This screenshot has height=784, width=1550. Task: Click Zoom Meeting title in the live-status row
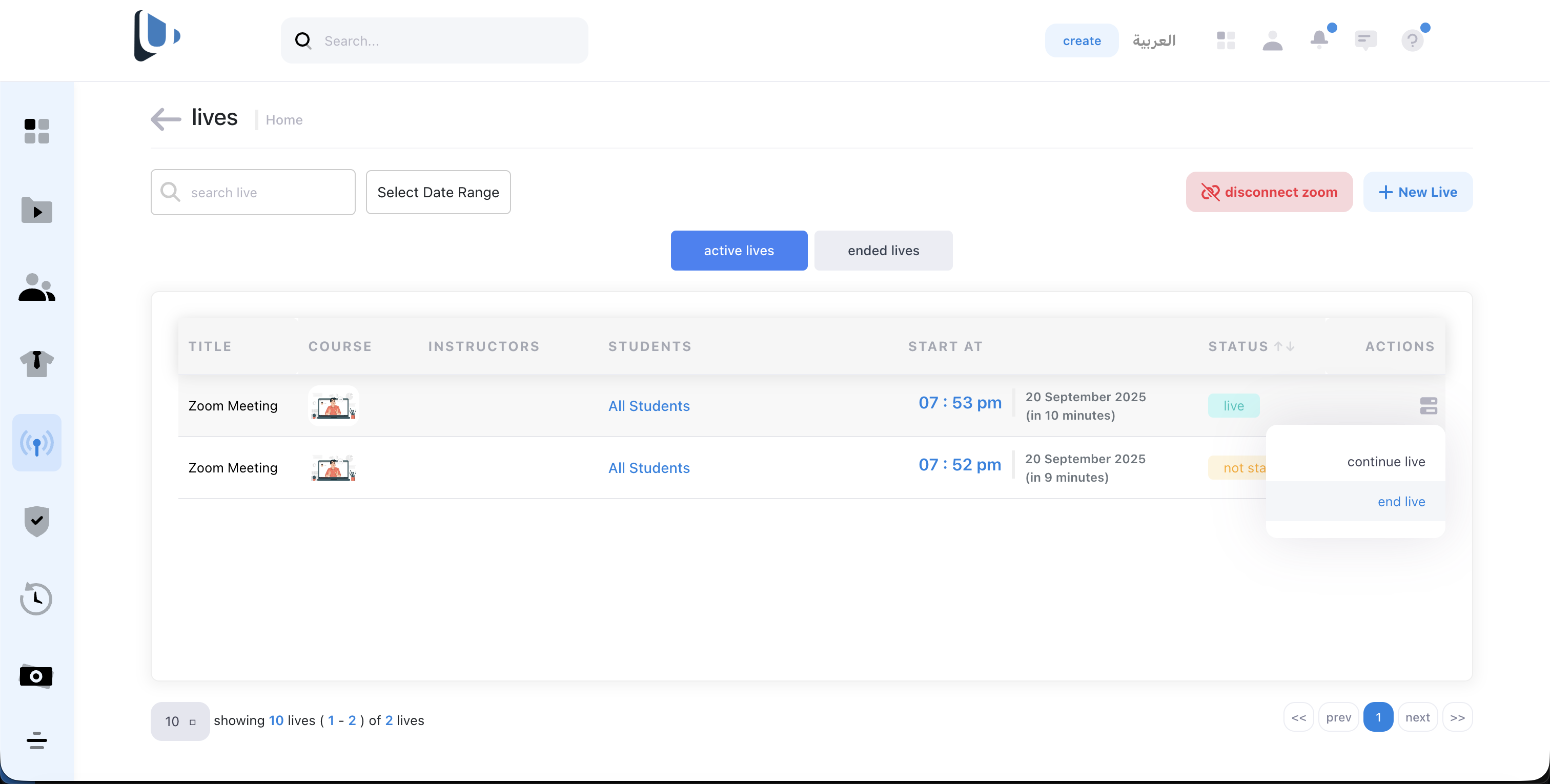[233, 405]
